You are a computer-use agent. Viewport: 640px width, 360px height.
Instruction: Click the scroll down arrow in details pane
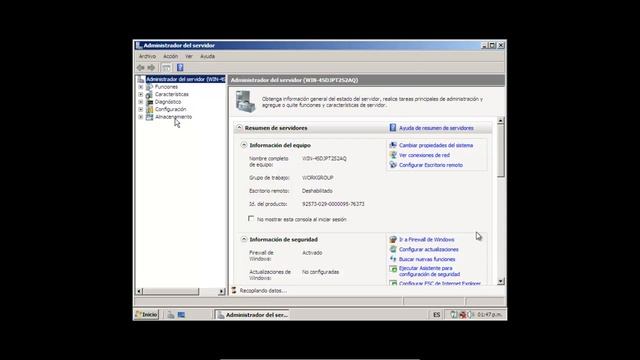501,281
